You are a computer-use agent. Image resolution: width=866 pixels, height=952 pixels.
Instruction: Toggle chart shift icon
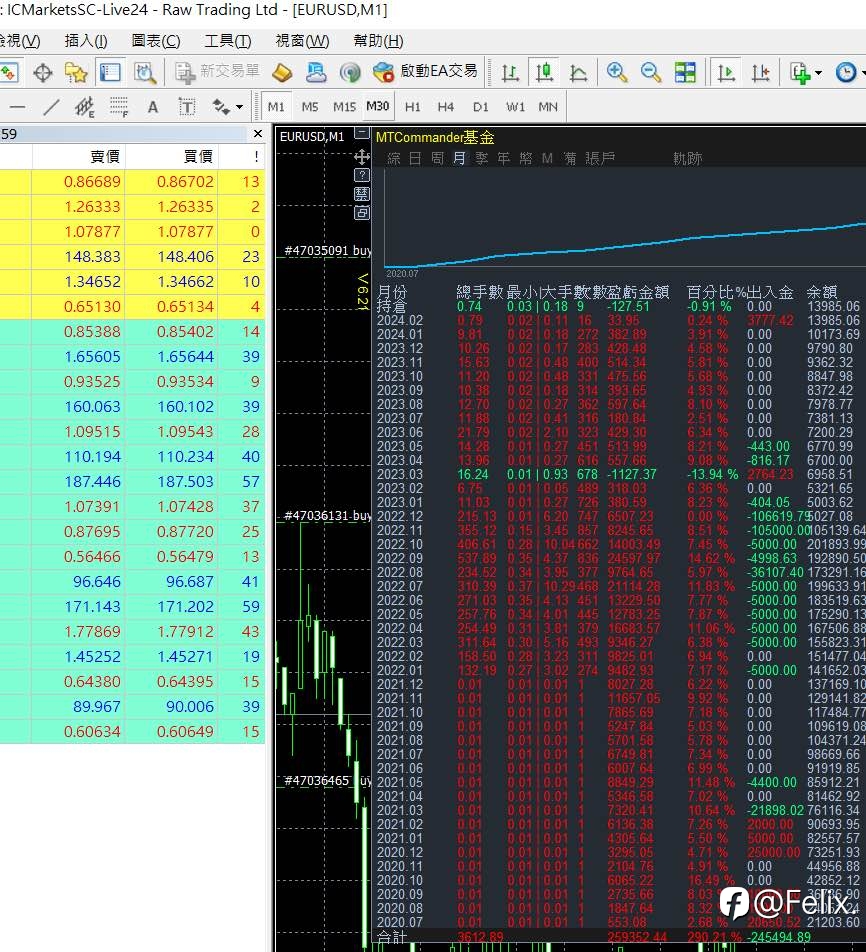click(x=760, y=73)
